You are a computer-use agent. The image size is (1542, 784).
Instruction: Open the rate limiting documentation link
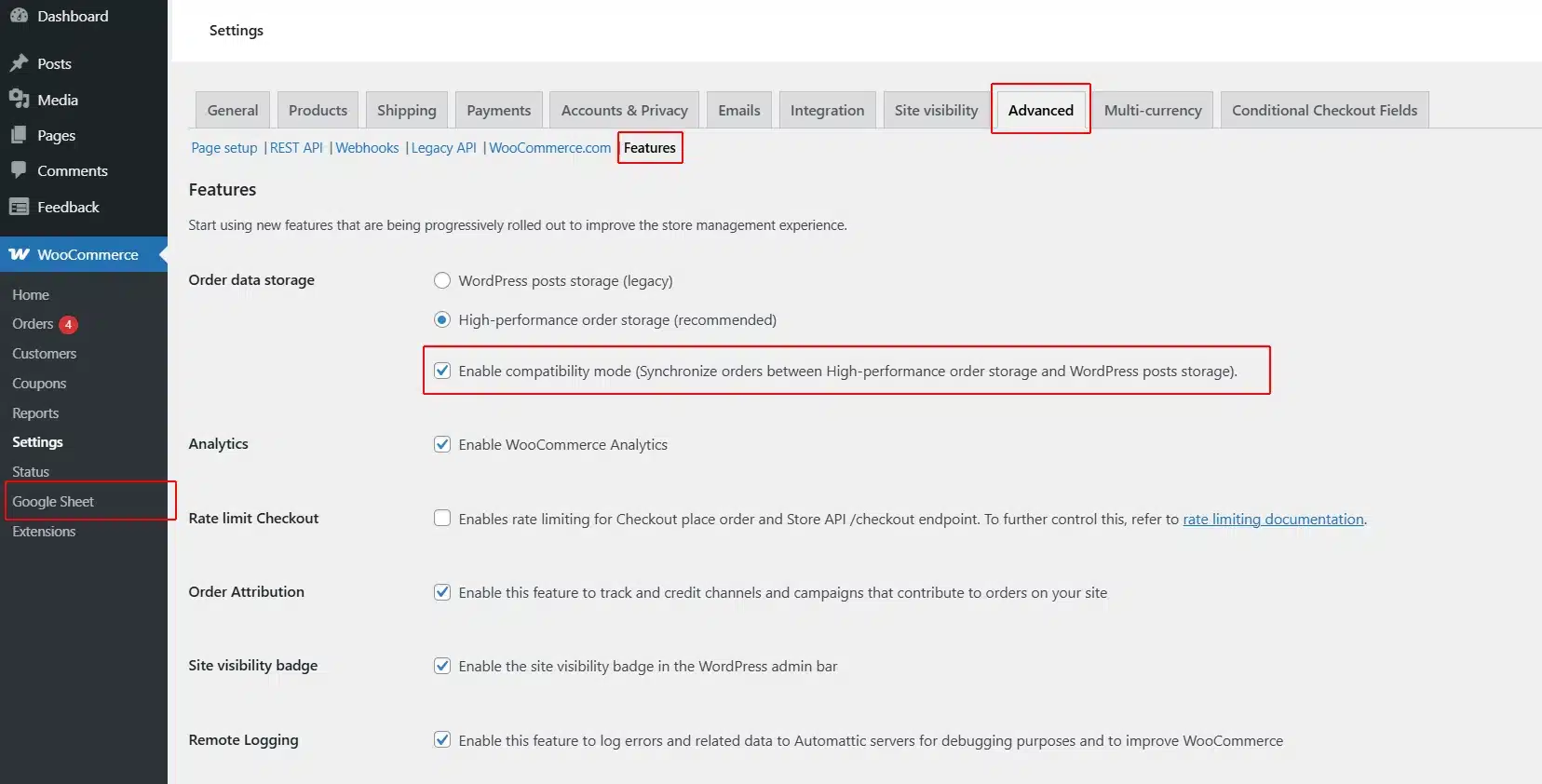1272,519
